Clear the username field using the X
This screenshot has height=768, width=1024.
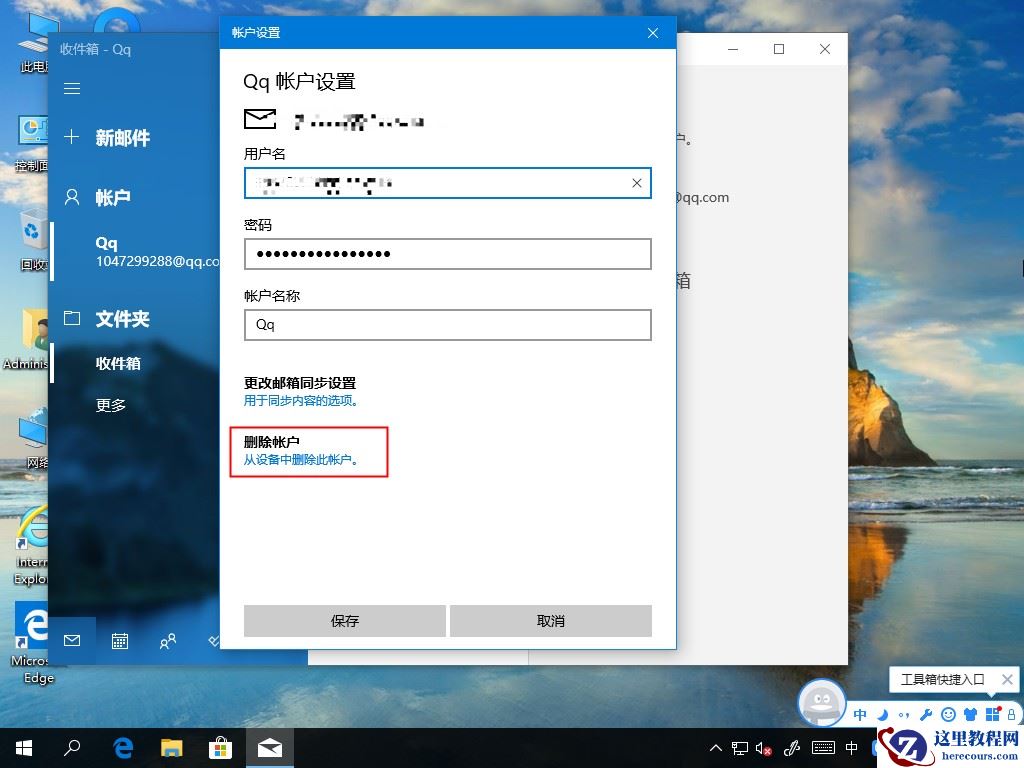point(636,183)
